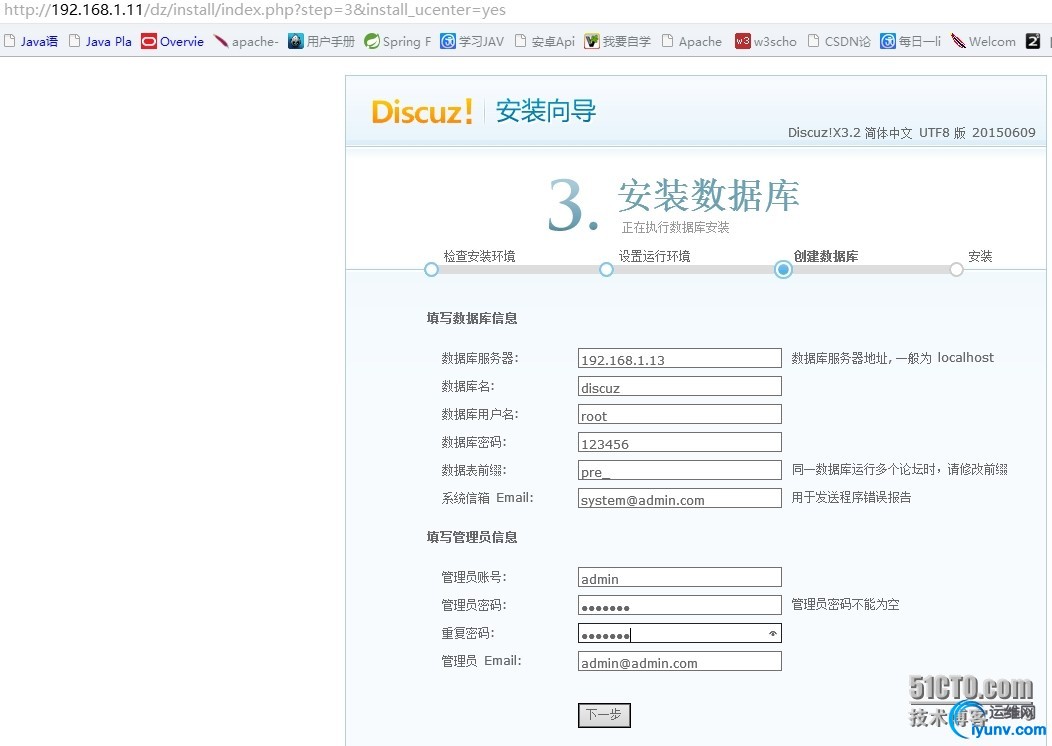This screenshot has height=746, width=1052.
Task: Click the 正在执行数据库安装 subtitle
Action: (675, 227)
